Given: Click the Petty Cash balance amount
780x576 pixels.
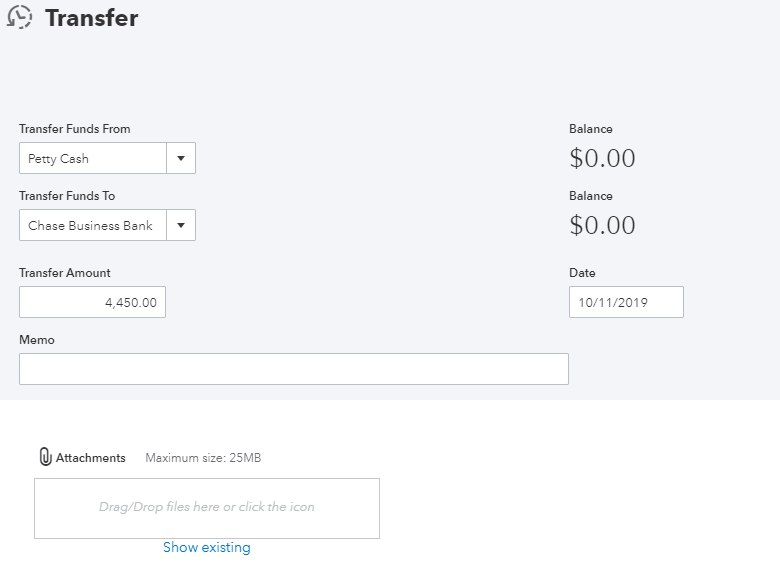Looking at the screenshot, I should click(602, 158).
